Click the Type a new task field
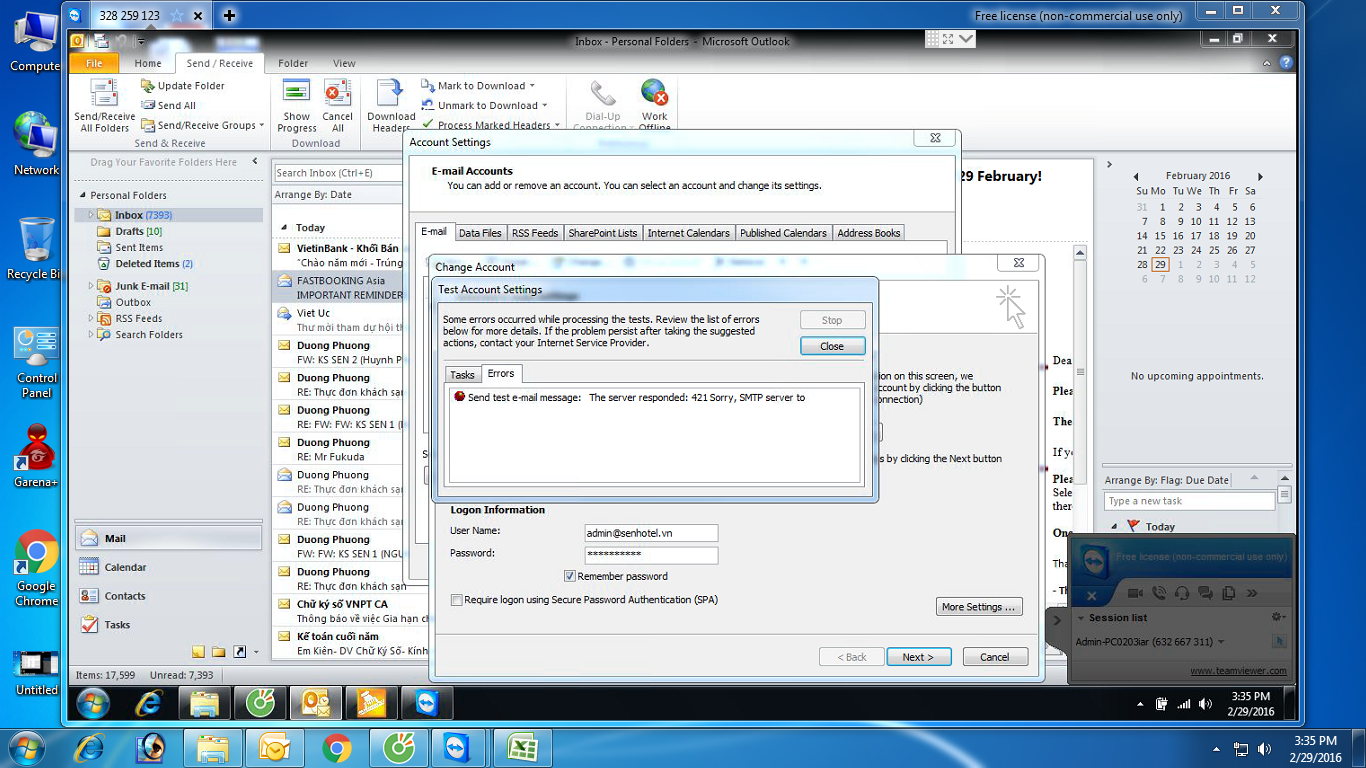The width and height of the screenshot is (1366, 768). 1190,501
